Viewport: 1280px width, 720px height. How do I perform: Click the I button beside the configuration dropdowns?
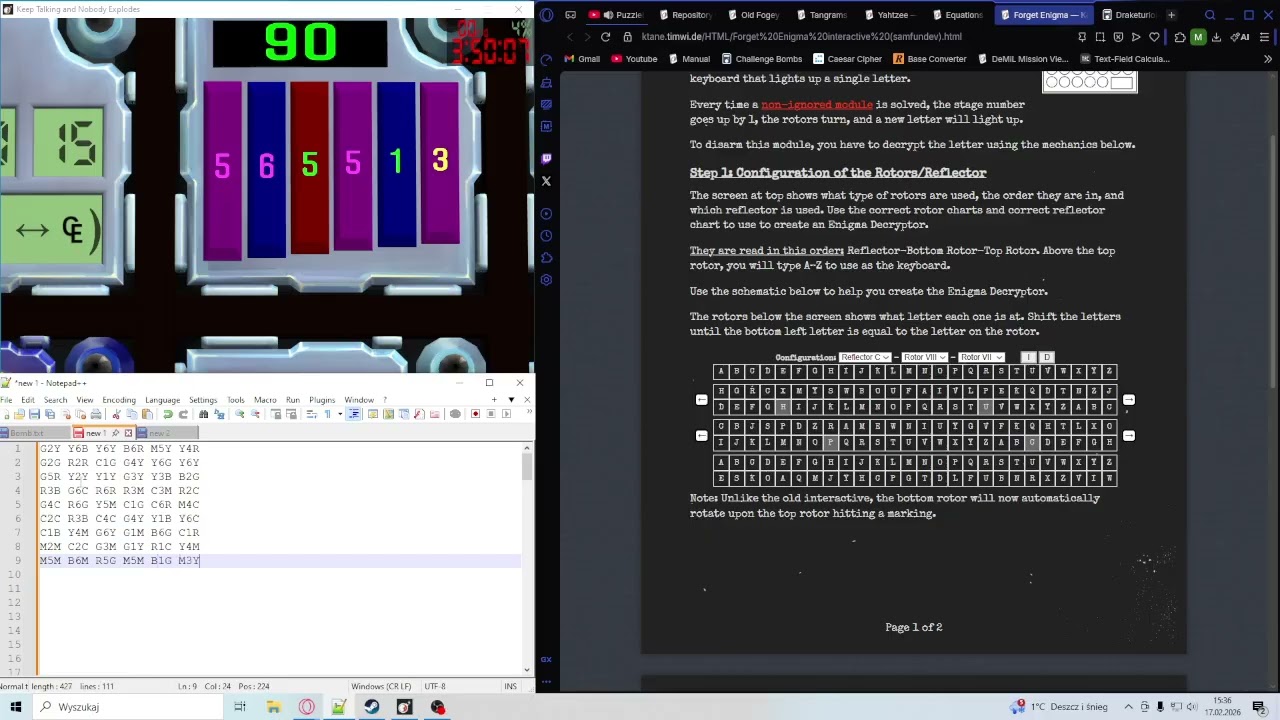click(x=1028, y=357)
